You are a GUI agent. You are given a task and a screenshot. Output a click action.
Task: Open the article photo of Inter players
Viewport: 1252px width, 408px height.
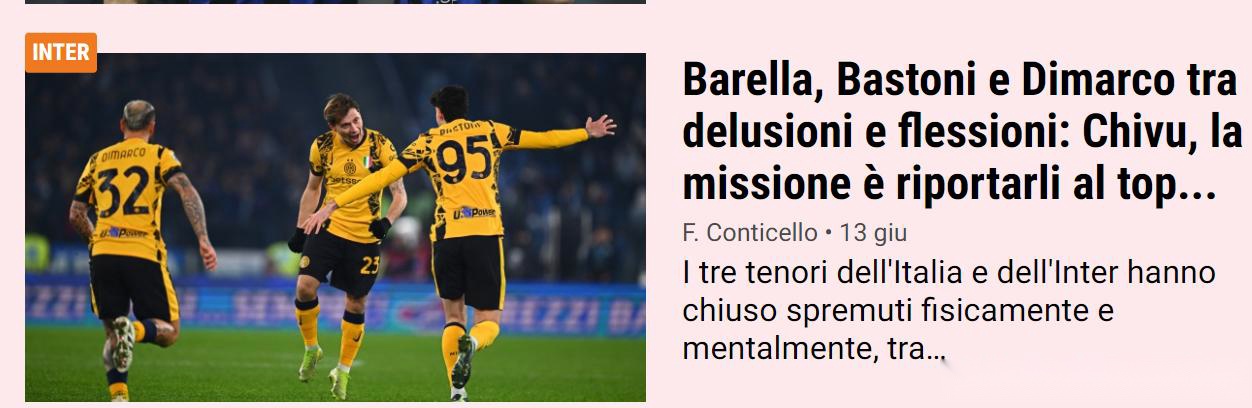[335, 227]
